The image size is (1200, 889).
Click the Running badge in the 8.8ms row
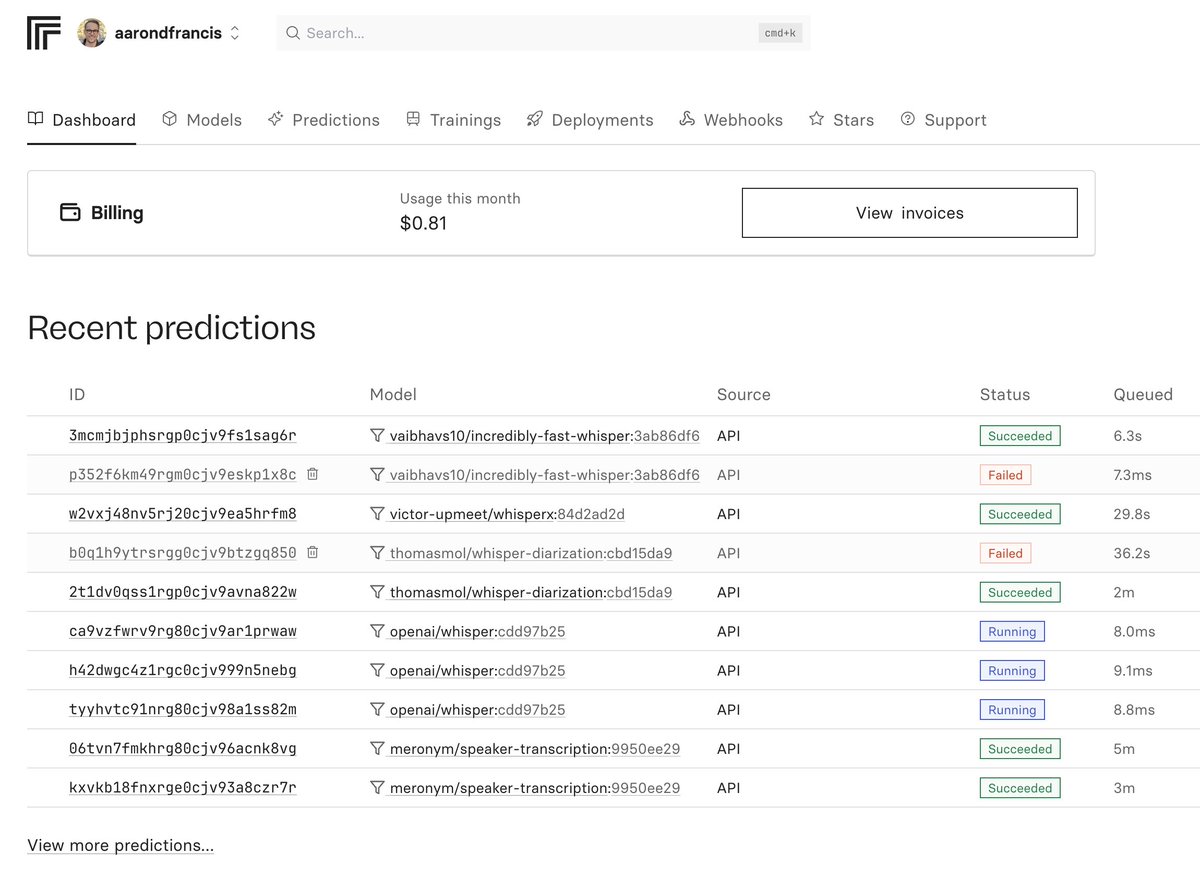pos(1012,710)
